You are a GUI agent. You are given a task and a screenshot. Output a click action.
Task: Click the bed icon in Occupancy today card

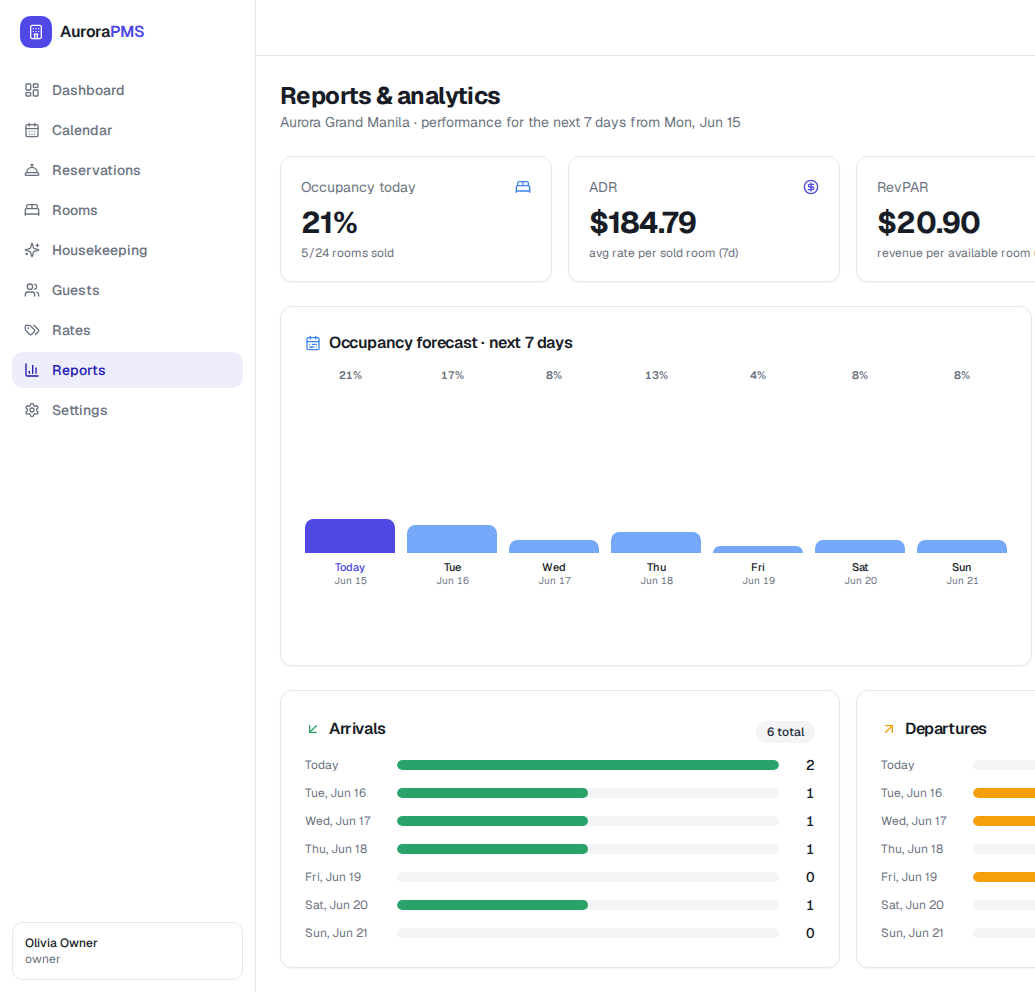(523, 187)
